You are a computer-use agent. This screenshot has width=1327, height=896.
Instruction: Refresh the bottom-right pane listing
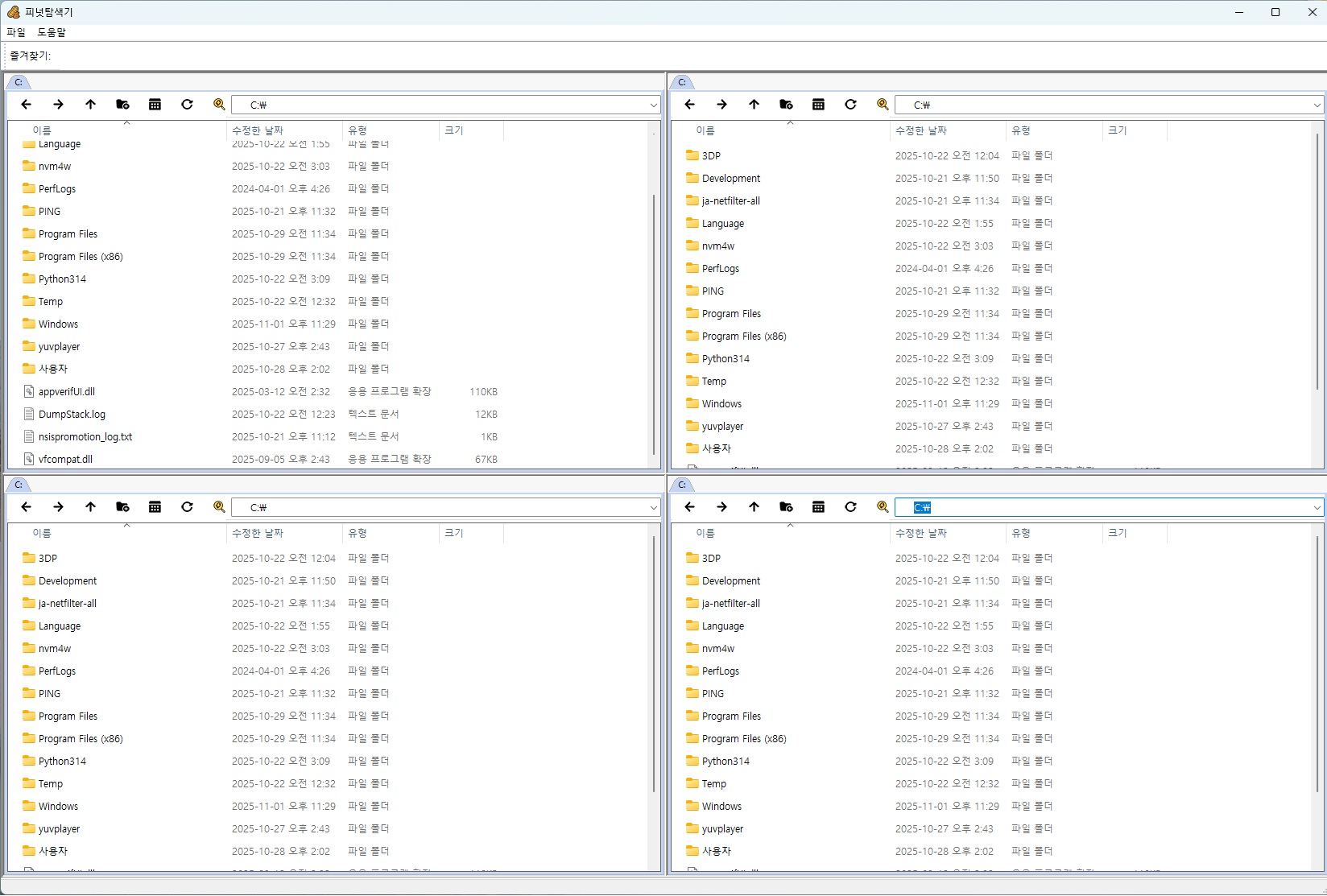click(x=850, y=507)
